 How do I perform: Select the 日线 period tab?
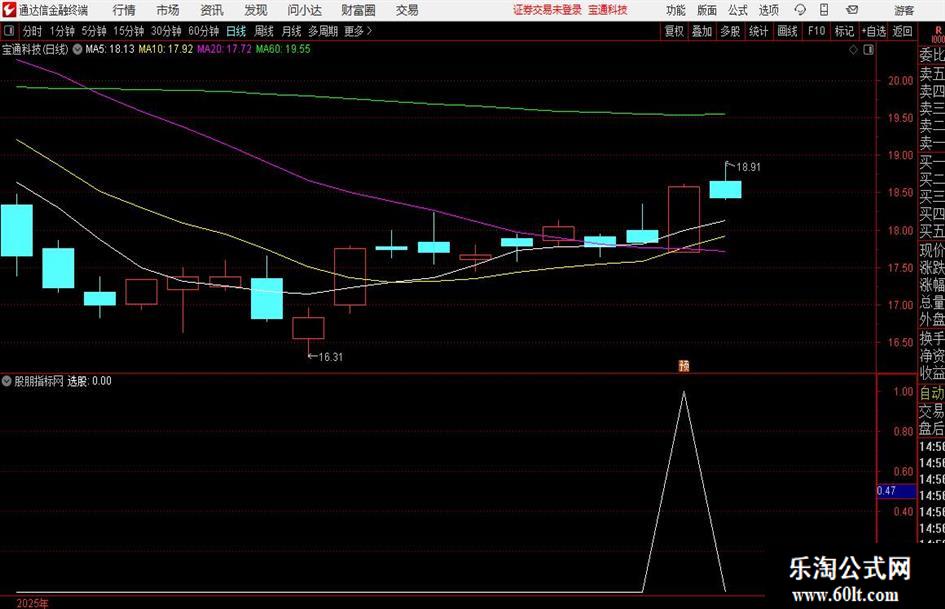coord(236,31)
